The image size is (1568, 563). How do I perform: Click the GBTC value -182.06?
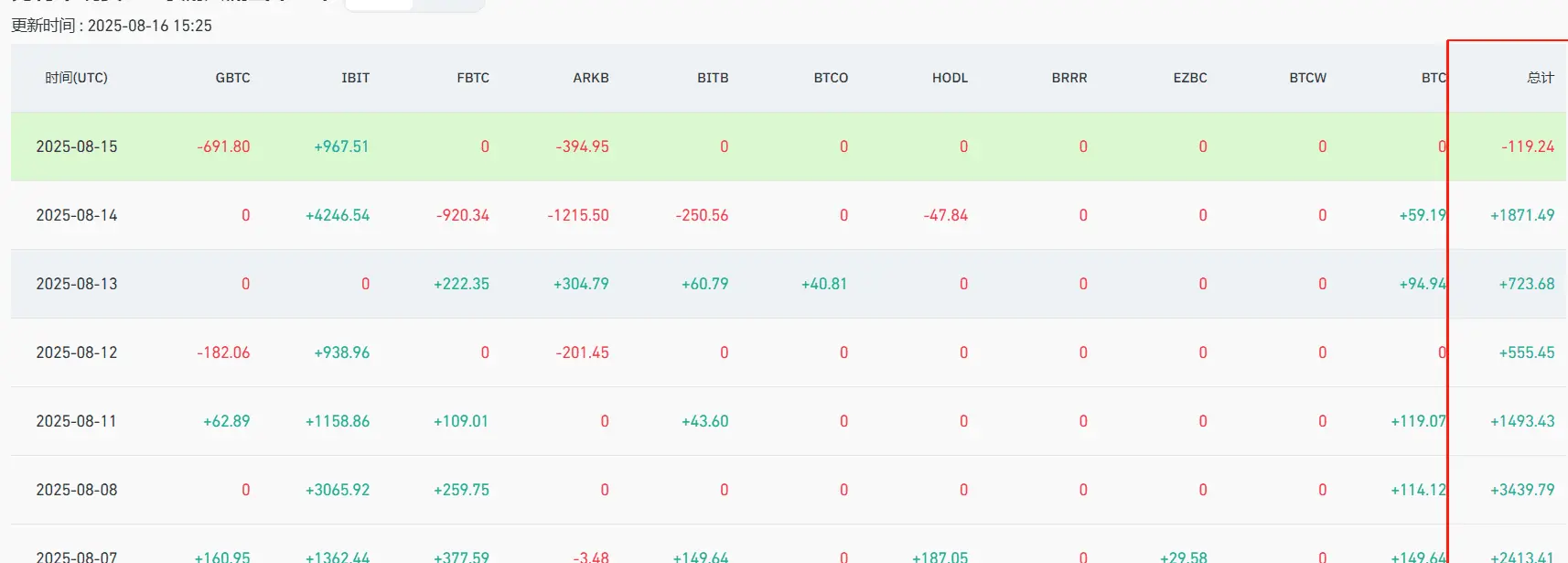coord(223,352)
